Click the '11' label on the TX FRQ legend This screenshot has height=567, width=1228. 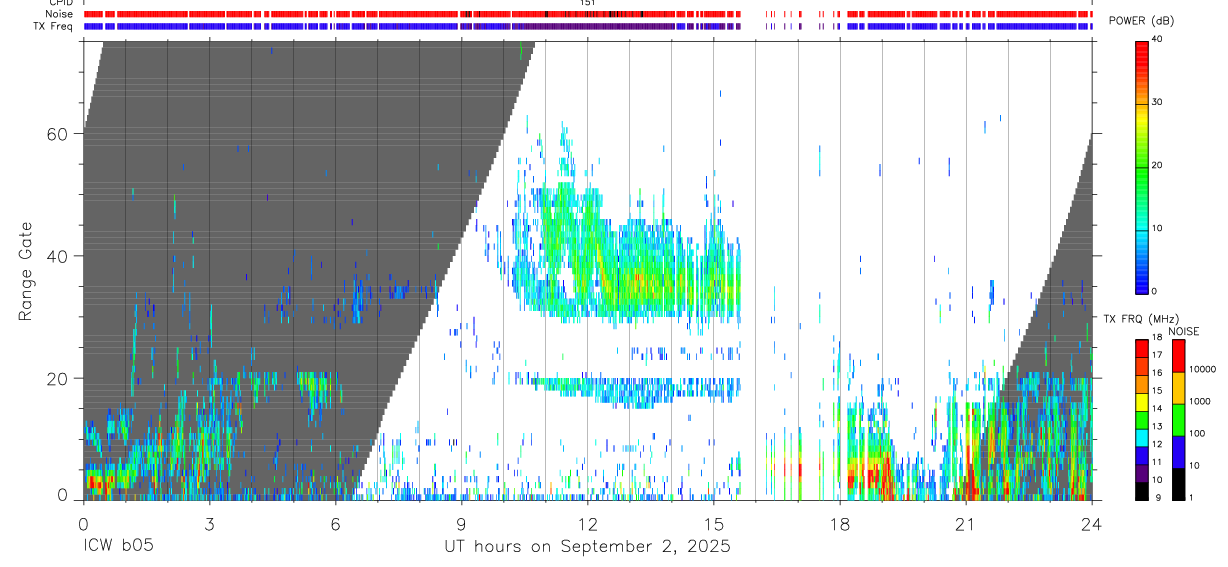pyautogui.click(x=1156, y=461)
